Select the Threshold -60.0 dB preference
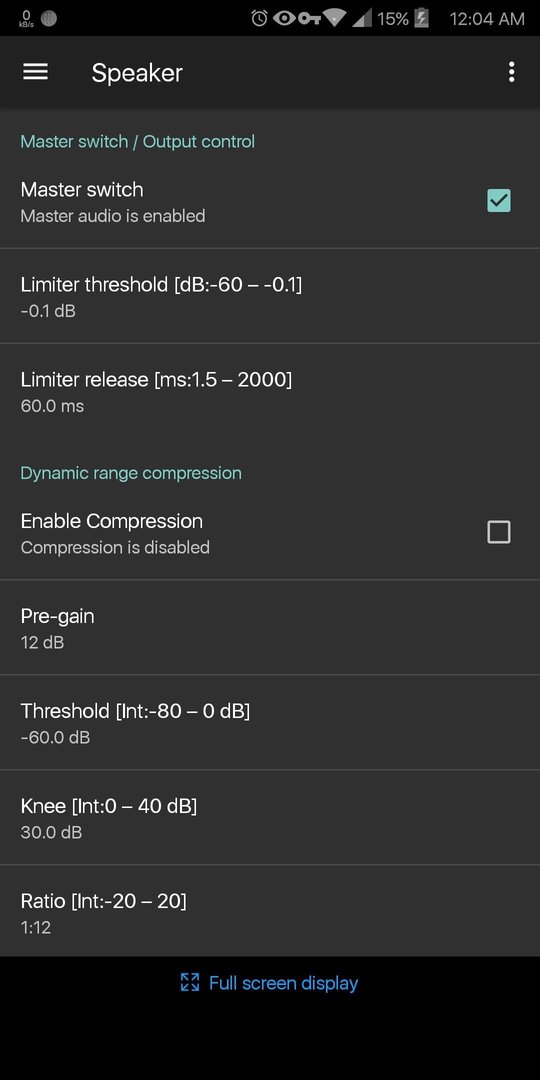The height and width of the screenshot is (1080, 540). tap(270, 723)
